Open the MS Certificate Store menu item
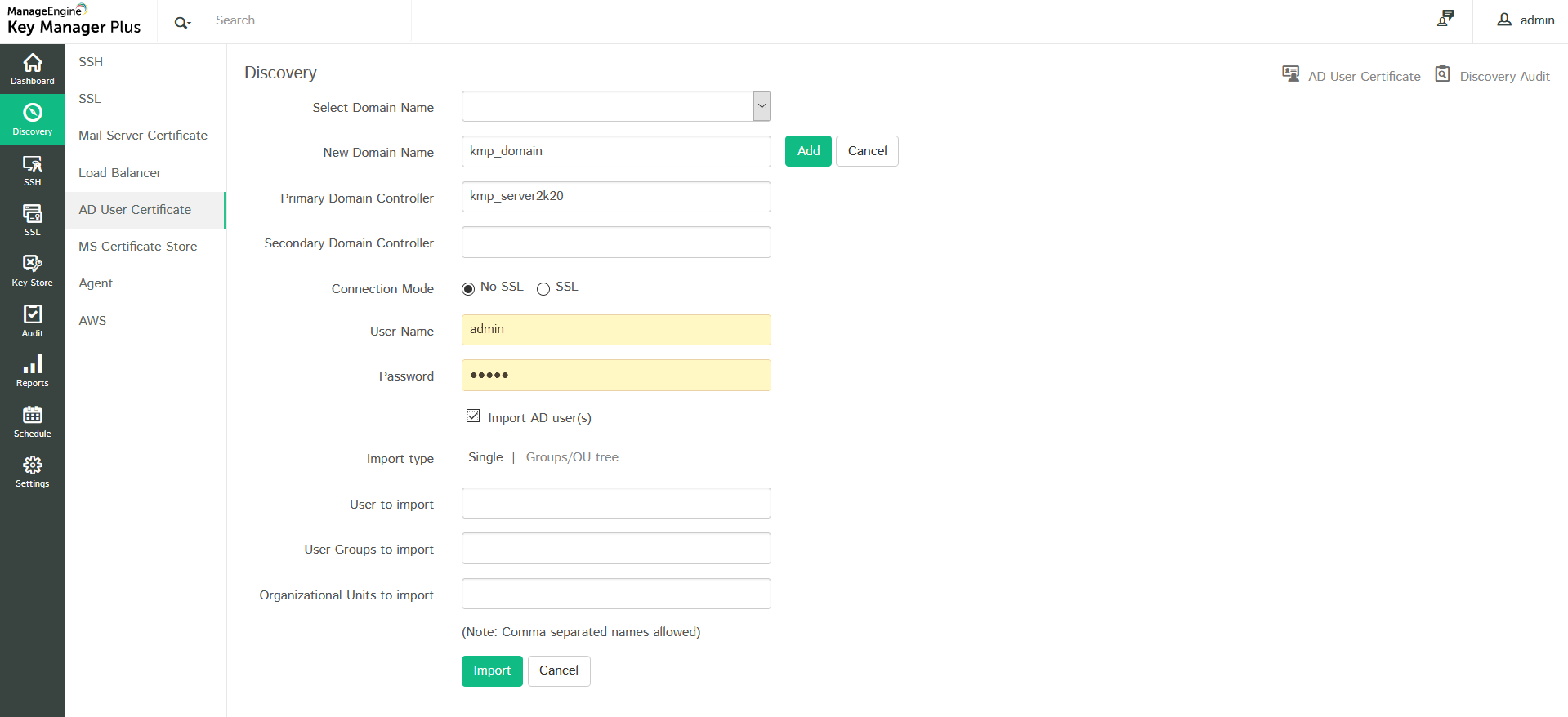 [x=138, y=247]
